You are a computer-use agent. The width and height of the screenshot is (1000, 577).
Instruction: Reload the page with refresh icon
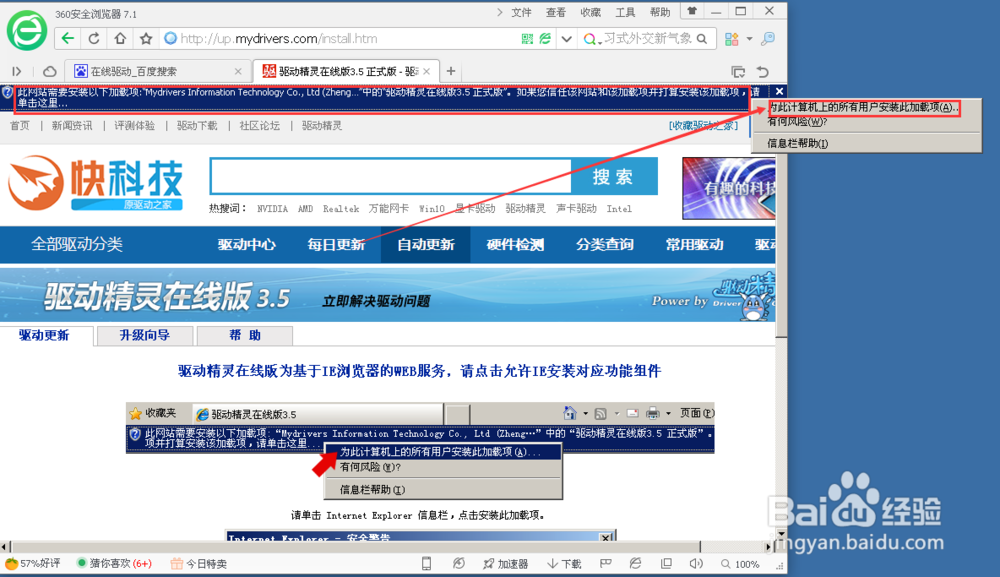point(94,39)
